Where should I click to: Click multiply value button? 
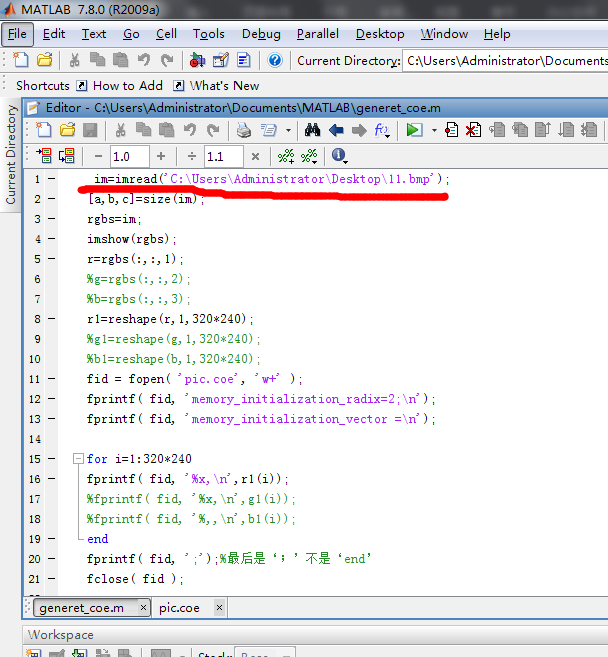coord(255,157)
